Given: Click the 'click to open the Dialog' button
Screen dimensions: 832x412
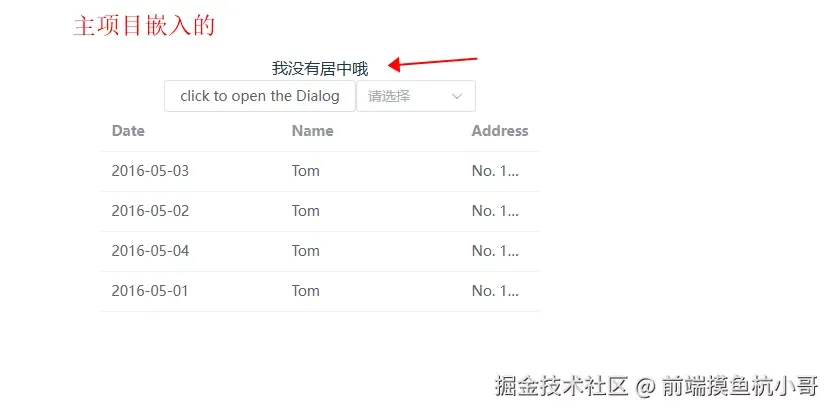Looking at the screenshot, I should pos(259,96).
